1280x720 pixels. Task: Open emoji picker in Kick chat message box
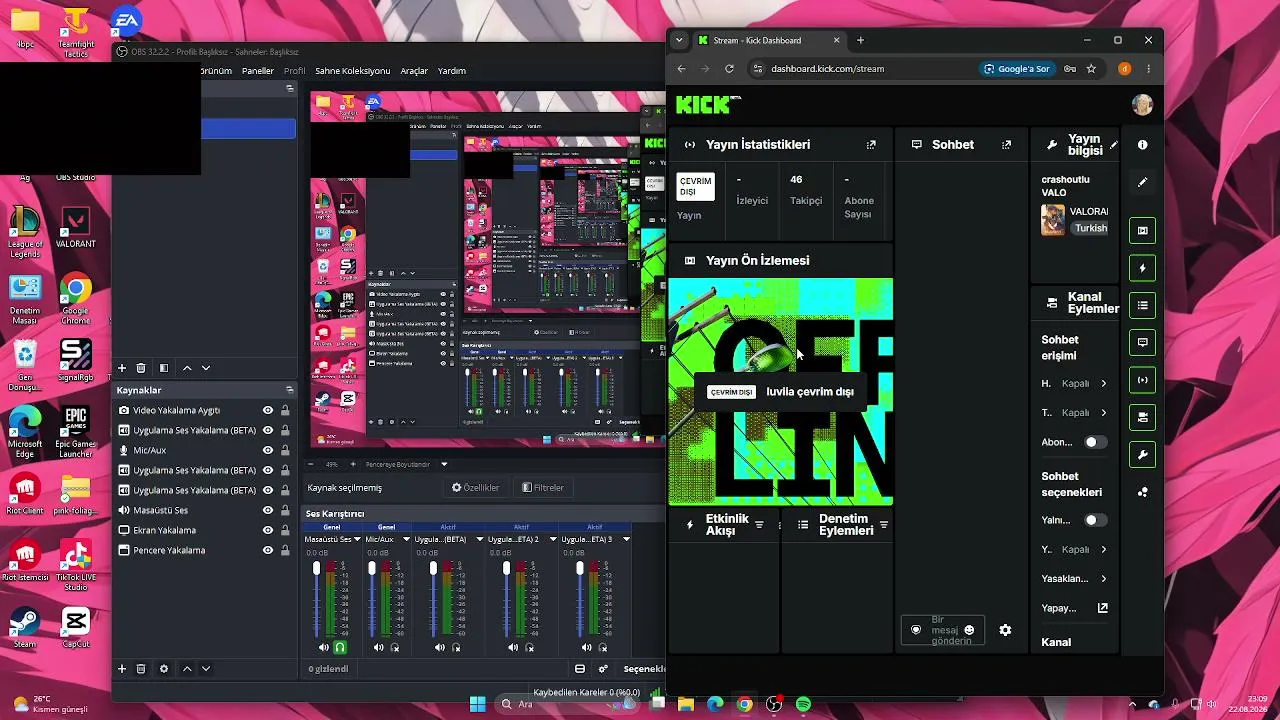[969, 630]
